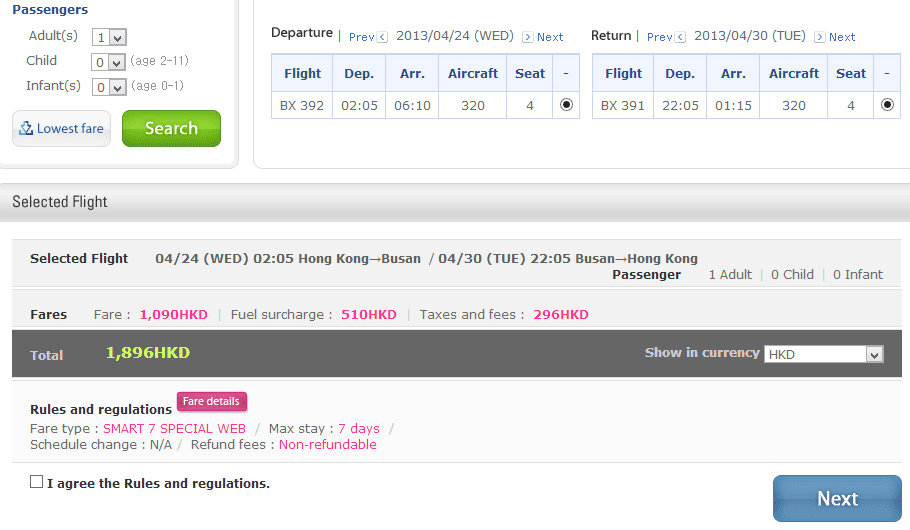Click the Lowest fare button
The height and width of the screenshot is (530, 910).
62,129
